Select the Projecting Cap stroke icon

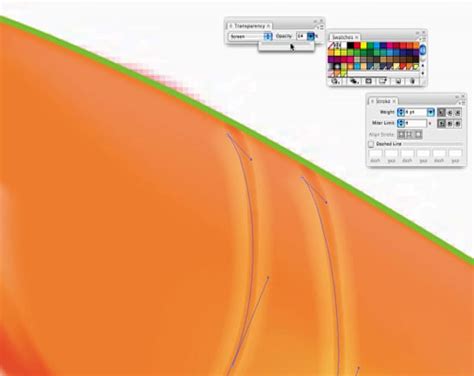pyautogui.click(x=458, y=113)
